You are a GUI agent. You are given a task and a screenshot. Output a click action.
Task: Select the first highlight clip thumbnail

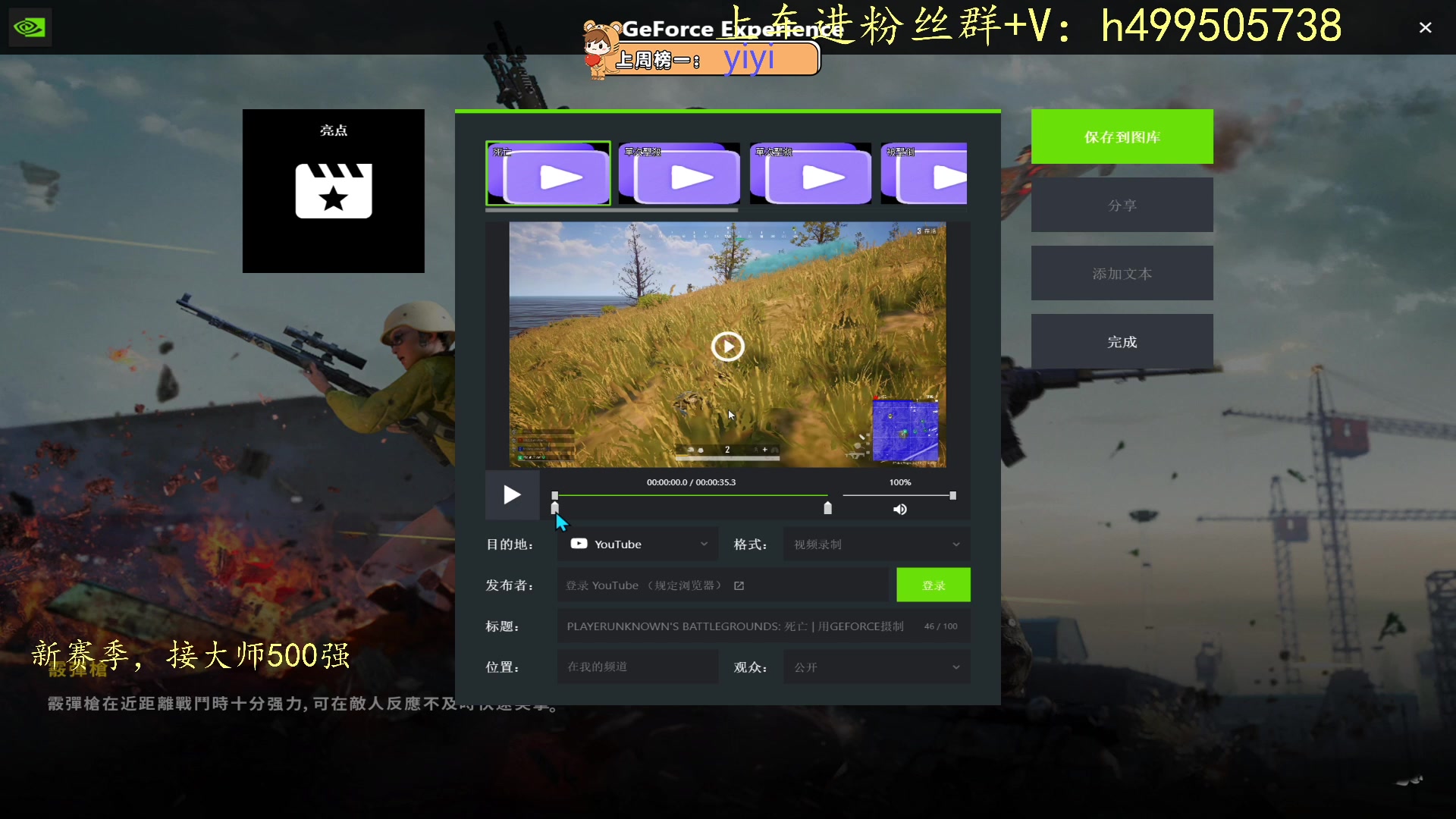548,173
